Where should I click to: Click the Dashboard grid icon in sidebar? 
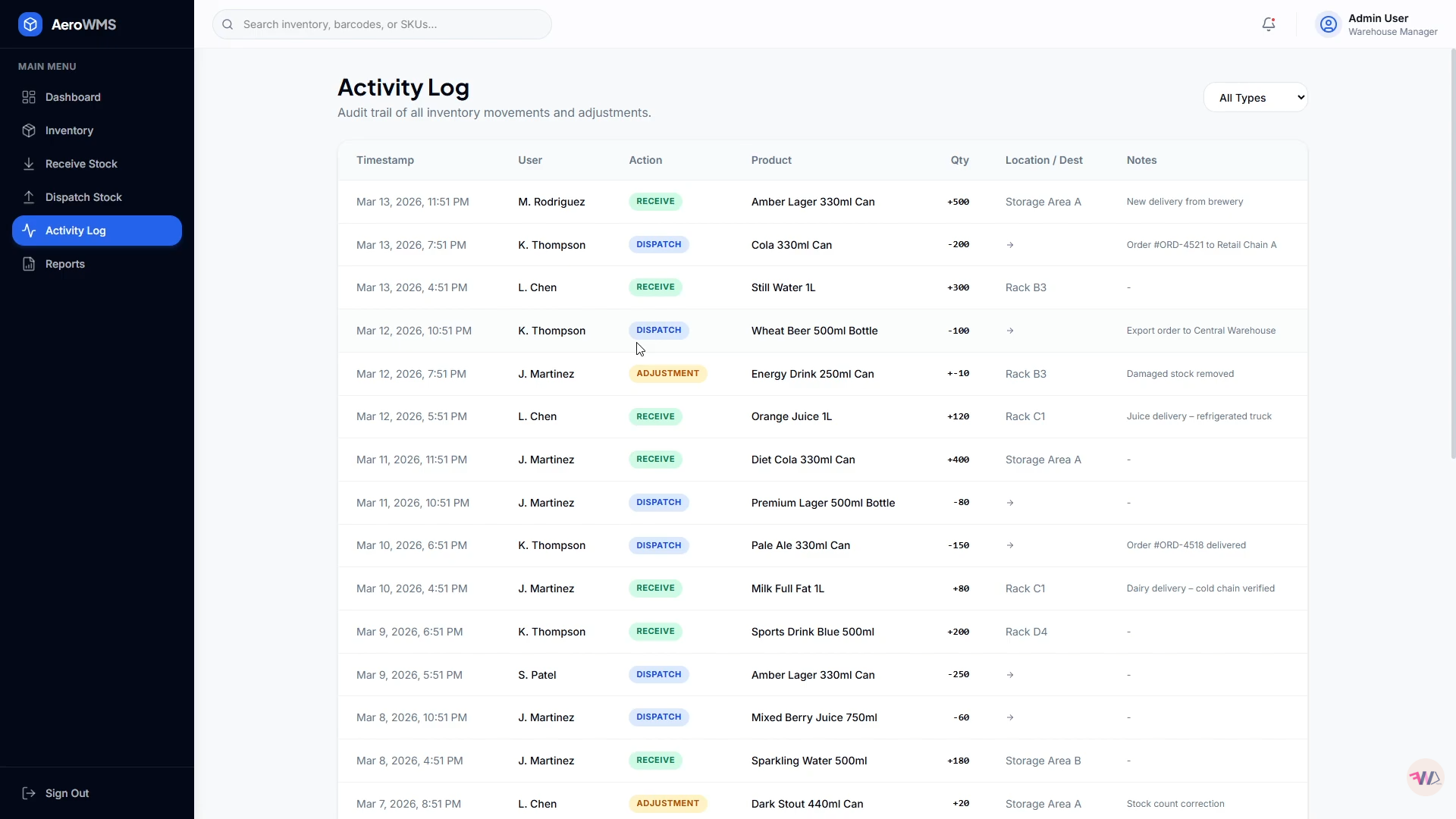point(29,97)
